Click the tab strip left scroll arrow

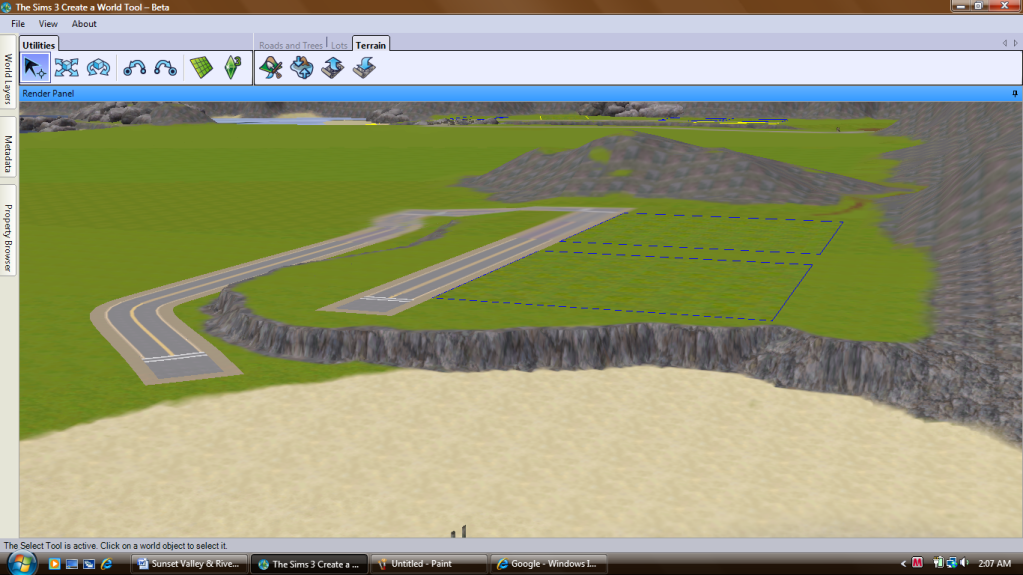click(1005, 43)
